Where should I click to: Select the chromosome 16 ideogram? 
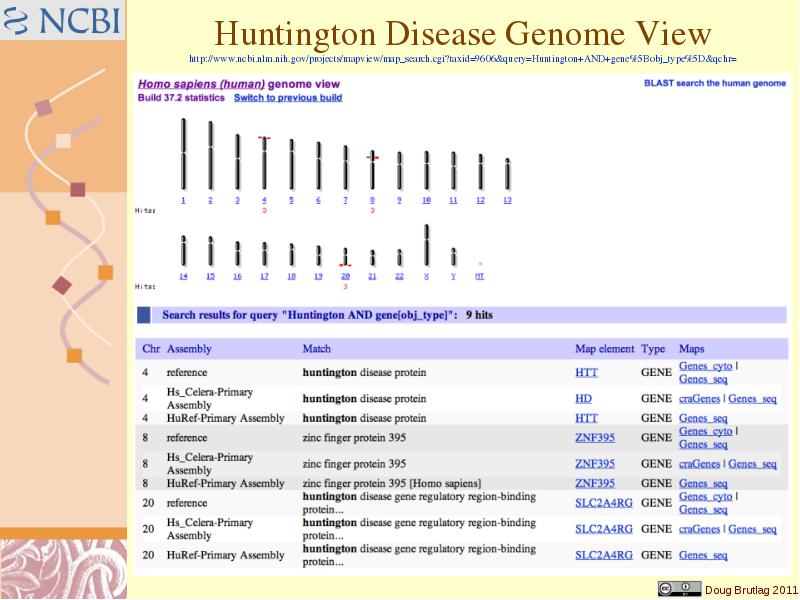tap(237, 254)
